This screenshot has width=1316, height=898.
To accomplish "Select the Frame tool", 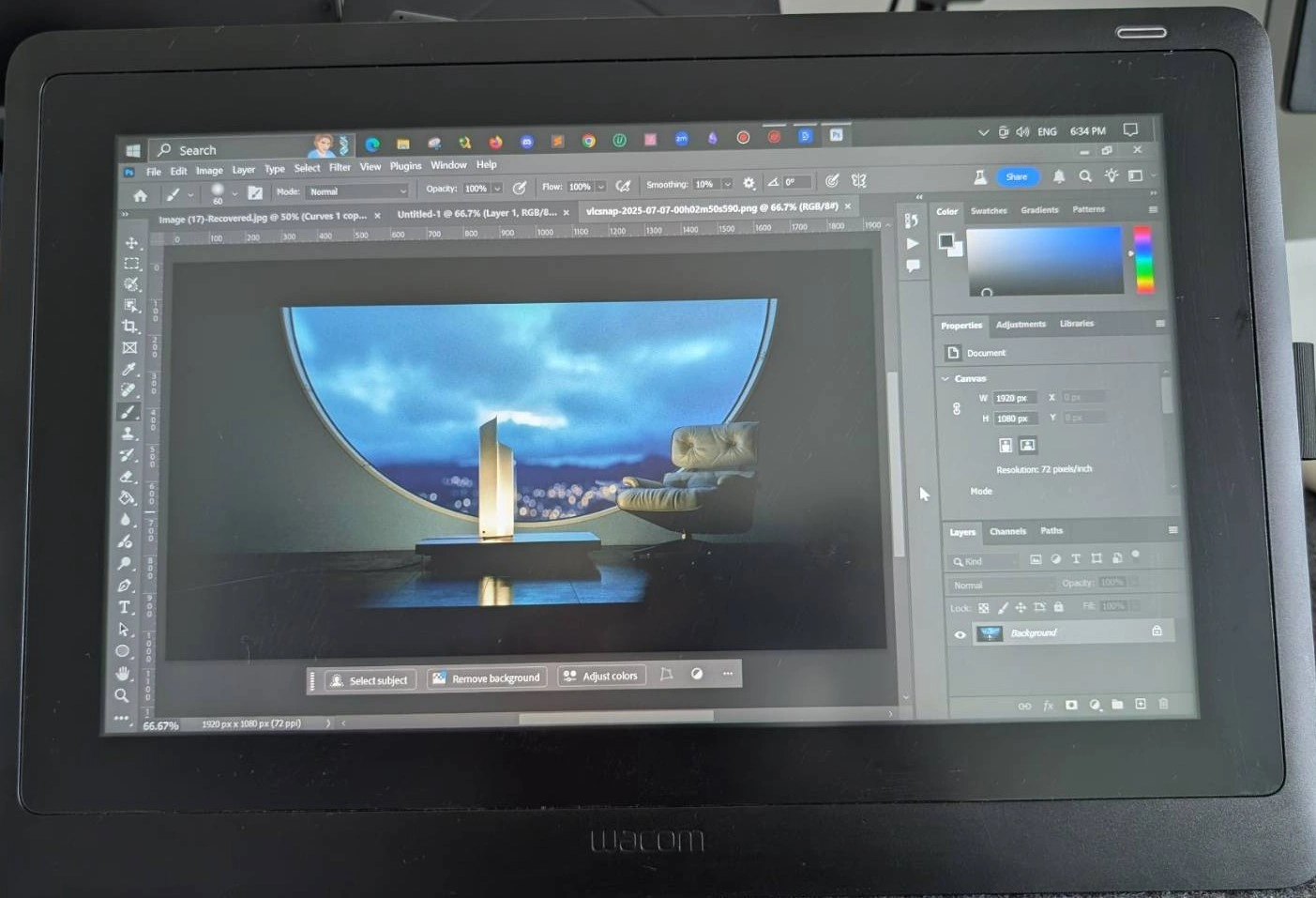I will pos(130,348).
